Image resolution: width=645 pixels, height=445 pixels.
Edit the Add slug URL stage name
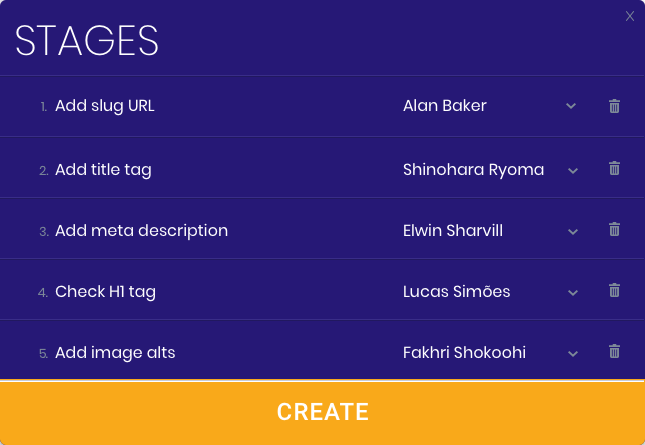click(x=105, y=106)
